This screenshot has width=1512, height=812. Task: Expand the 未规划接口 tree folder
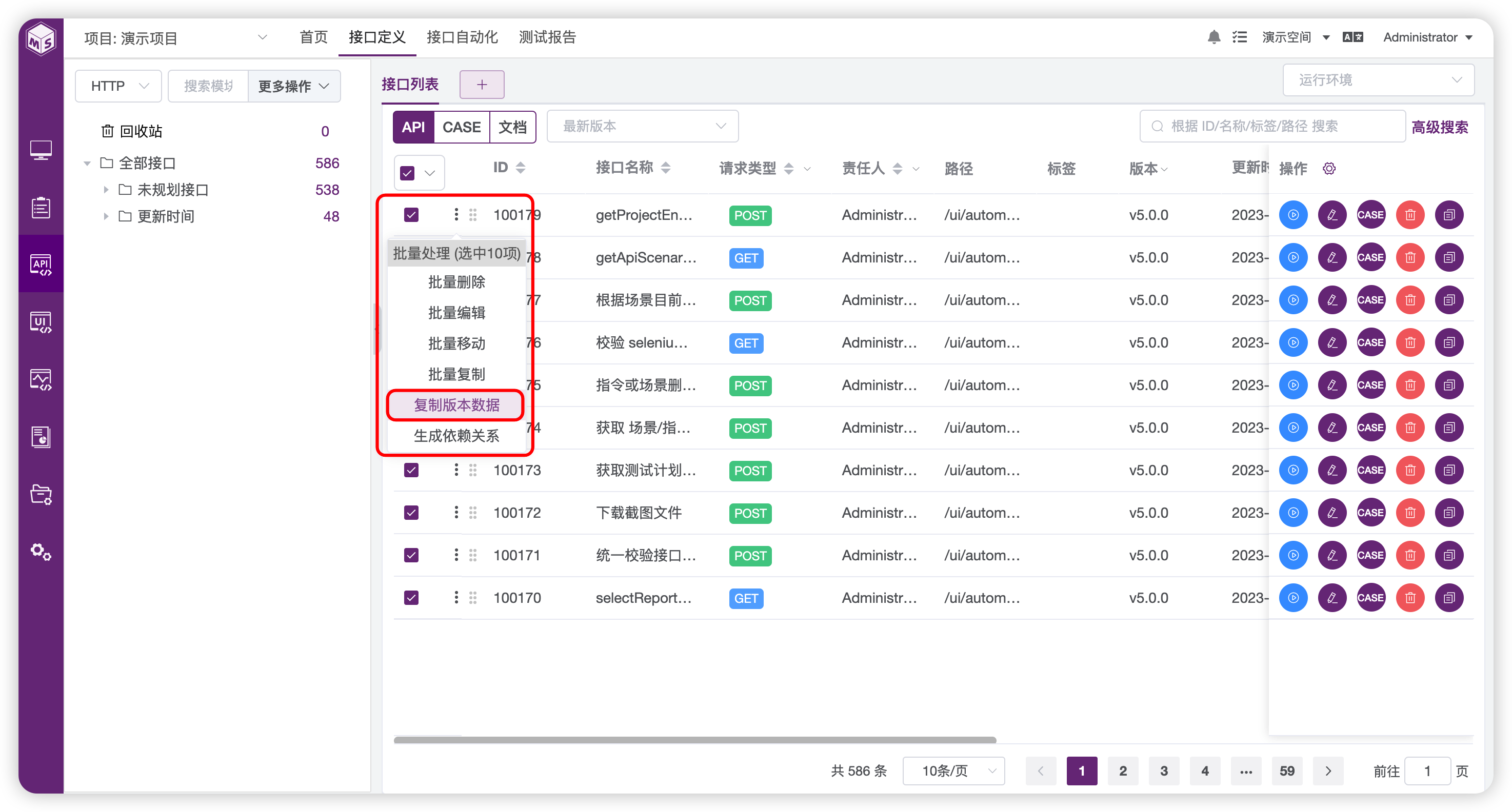tap(106, 190)
